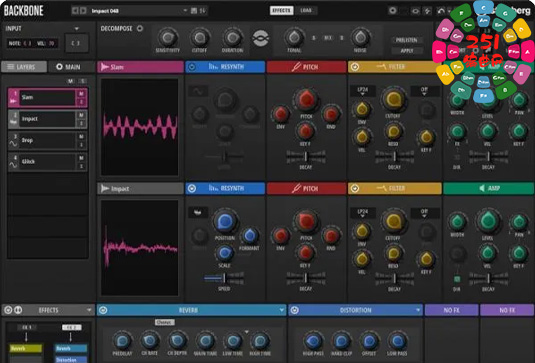The width and height of the screenshot is (535, 363).
Task: Click the Level knob in Impact amp
Action: click(x=488, y=221)
